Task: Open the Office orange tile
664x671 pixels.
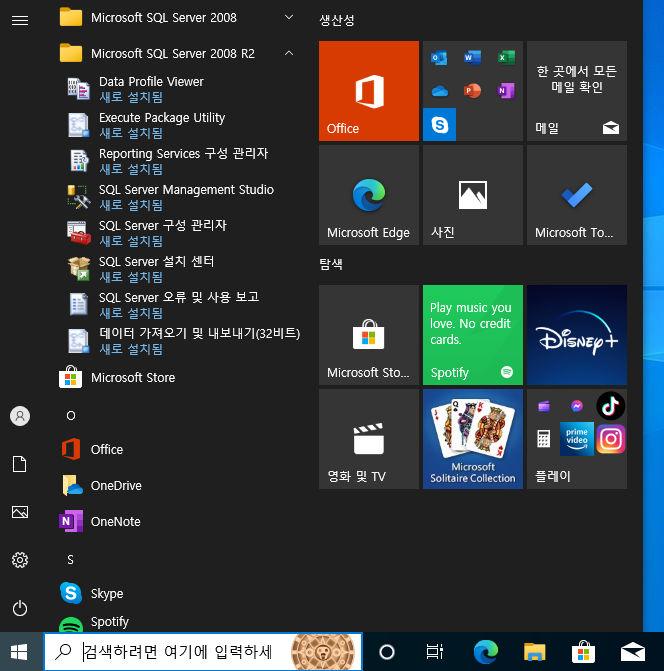Action: point(369,91)
